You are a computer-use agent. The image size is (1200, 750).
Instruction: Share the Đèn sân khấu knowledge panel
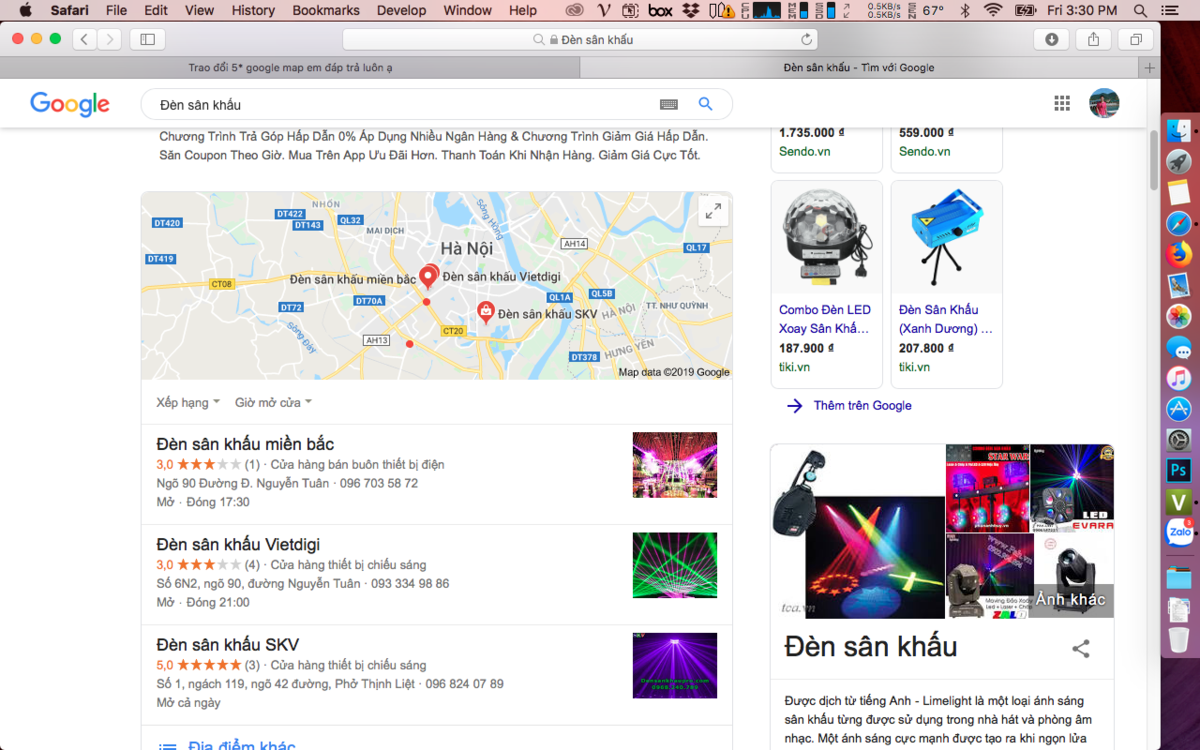(1081, 649)
